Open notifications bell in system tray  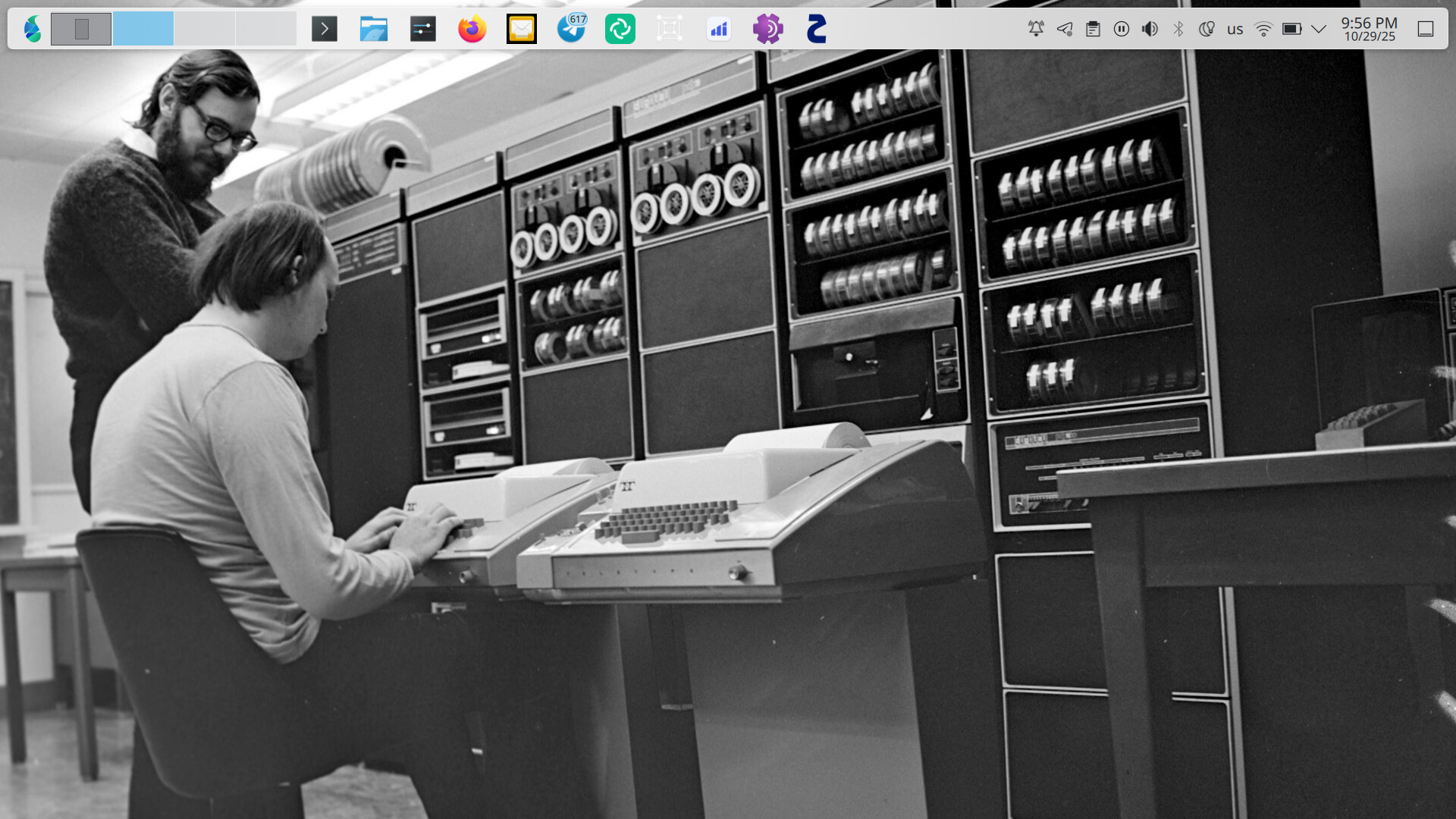(x=1036, y=29)
